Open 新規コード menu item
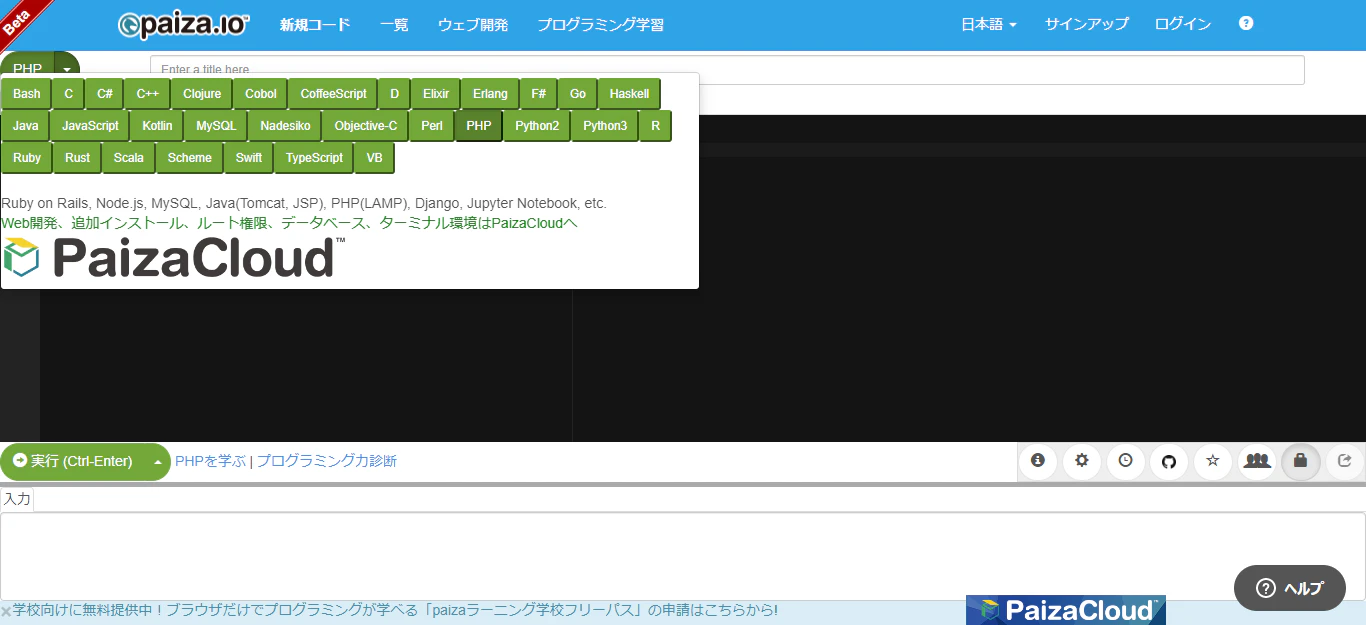Image resolution: width=1366 pixels, height=625 pixels. (315, 25)
